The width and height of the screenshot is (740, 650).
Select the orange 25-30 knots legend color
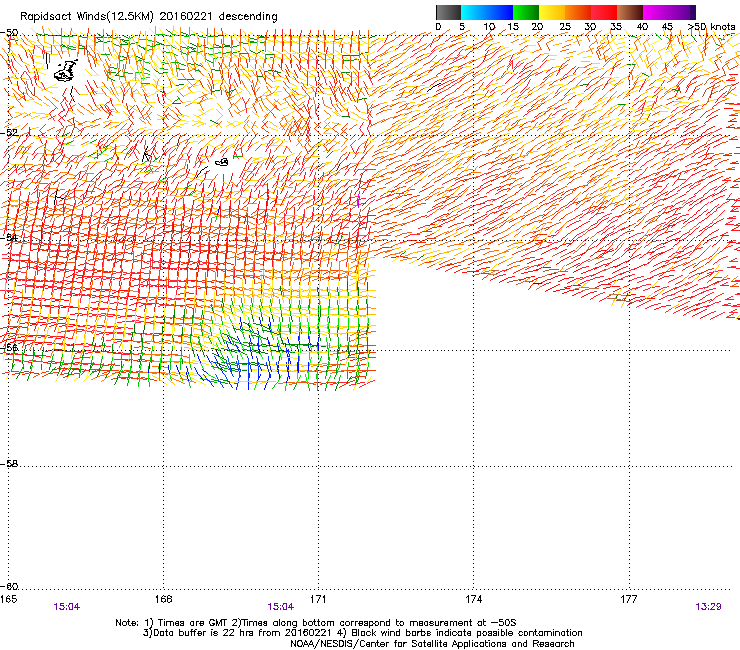click(578, 12)
